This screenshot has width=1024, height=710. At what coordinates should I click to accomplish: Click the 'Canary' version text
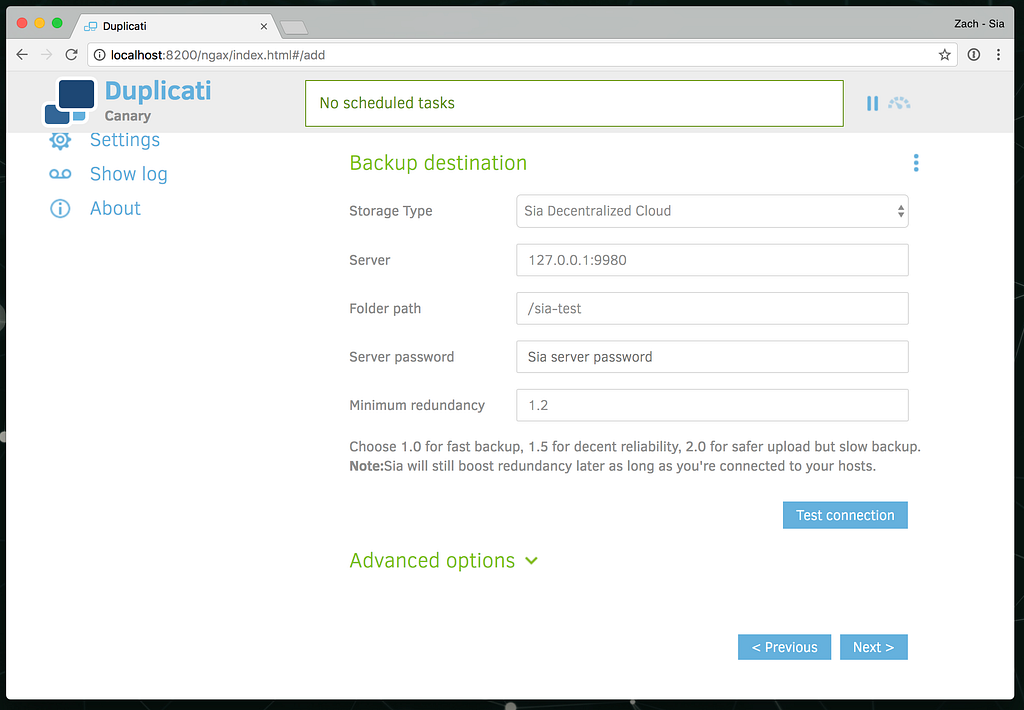[x=127, y=116]
